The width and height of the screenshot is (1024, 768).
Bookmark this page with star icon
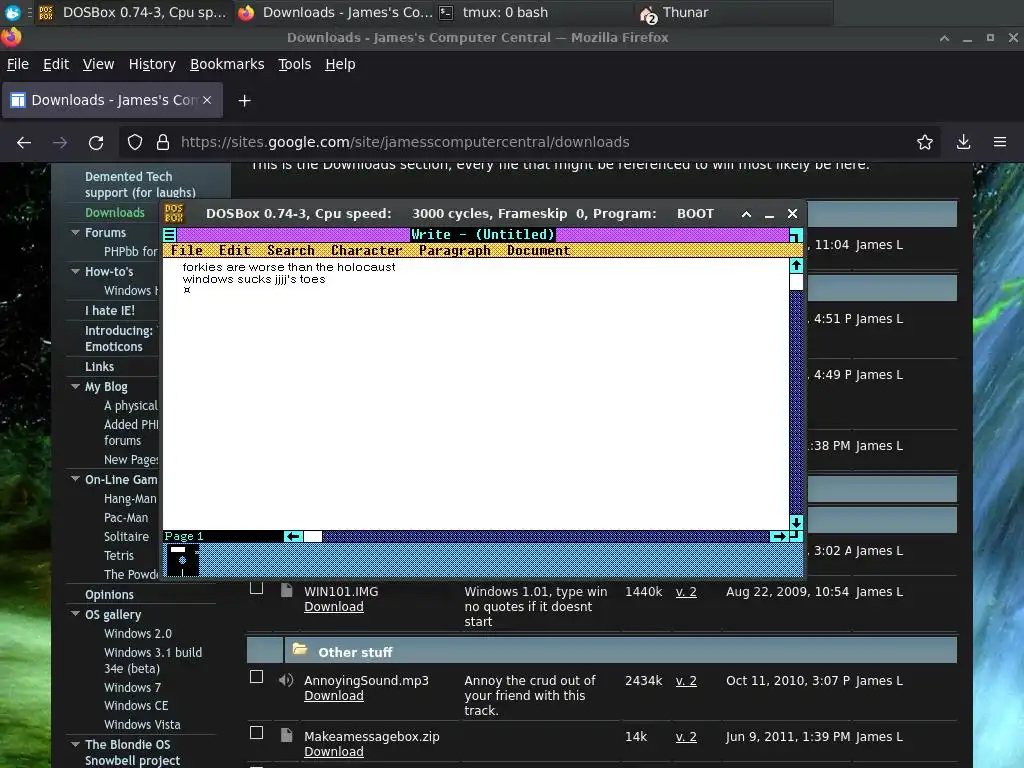tap(924, 142)
